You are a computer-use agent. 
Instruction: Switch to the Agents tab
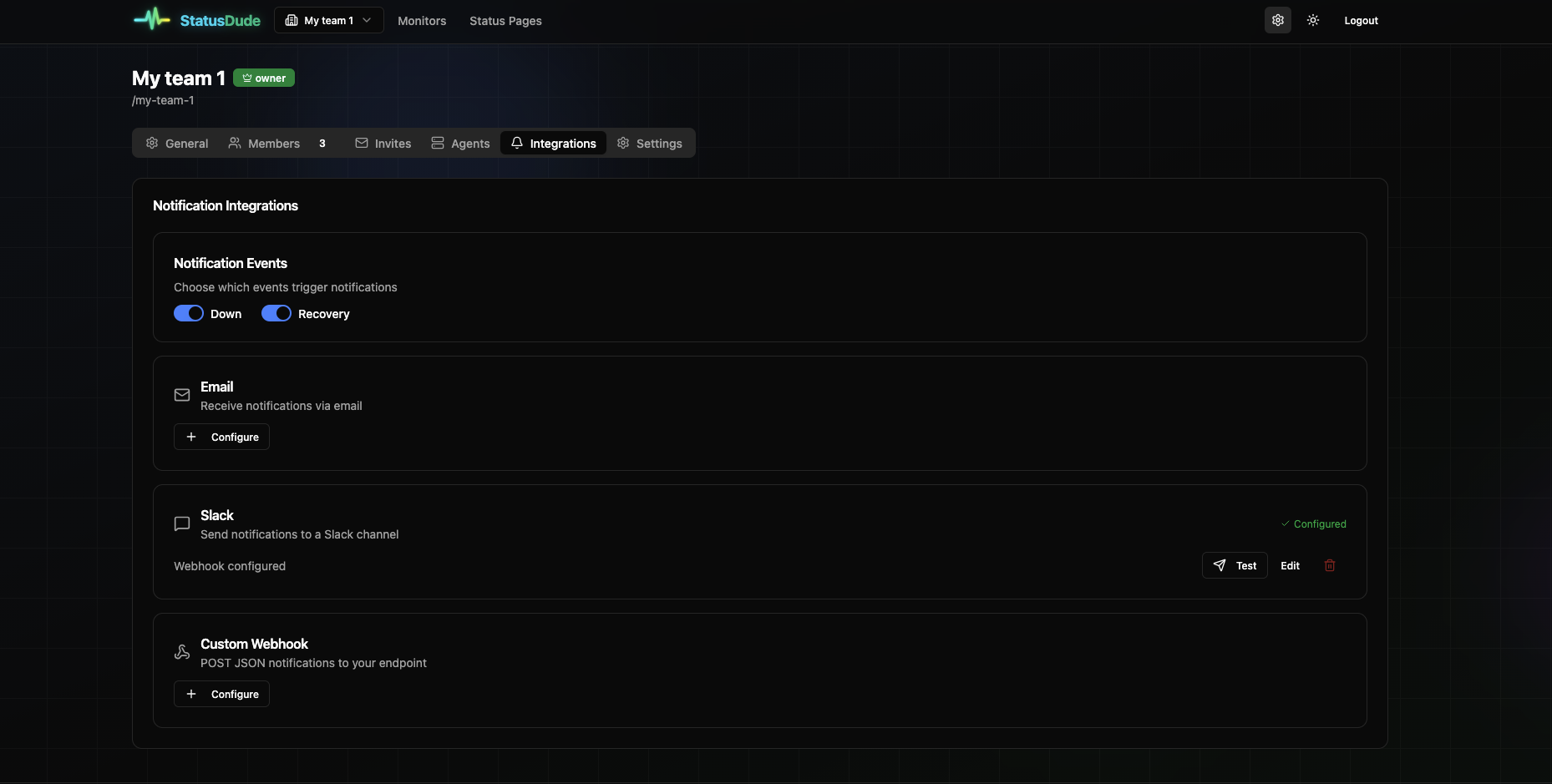[x=460, y=143]
